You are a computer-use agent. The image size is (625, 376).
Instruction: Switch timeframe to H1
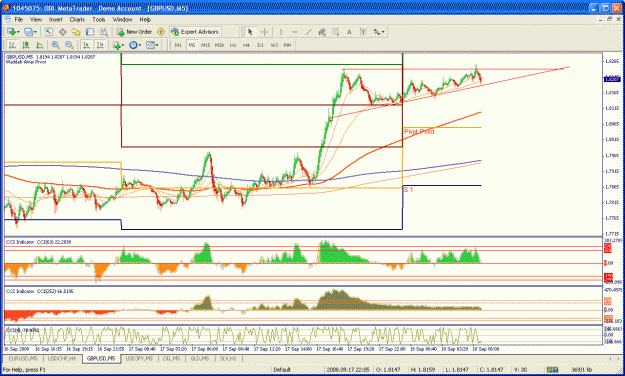point(233,45)
